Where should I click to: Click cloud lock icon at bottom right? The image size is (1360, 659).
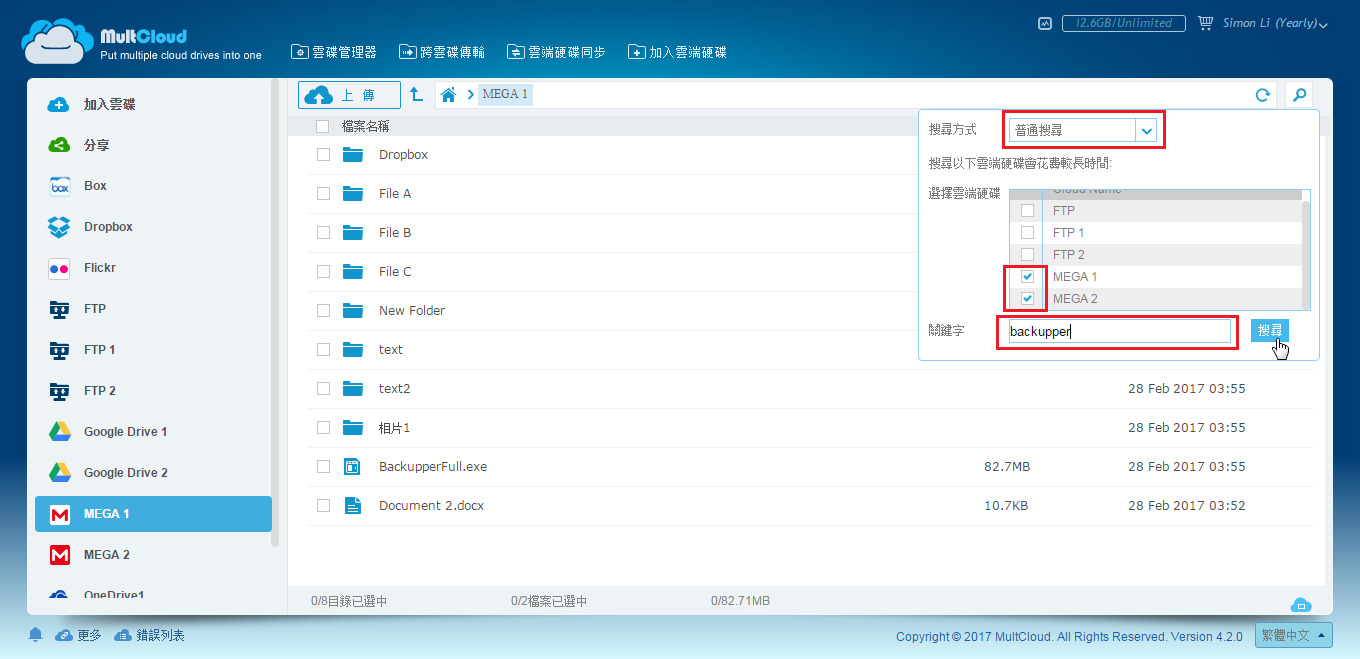1300,604
